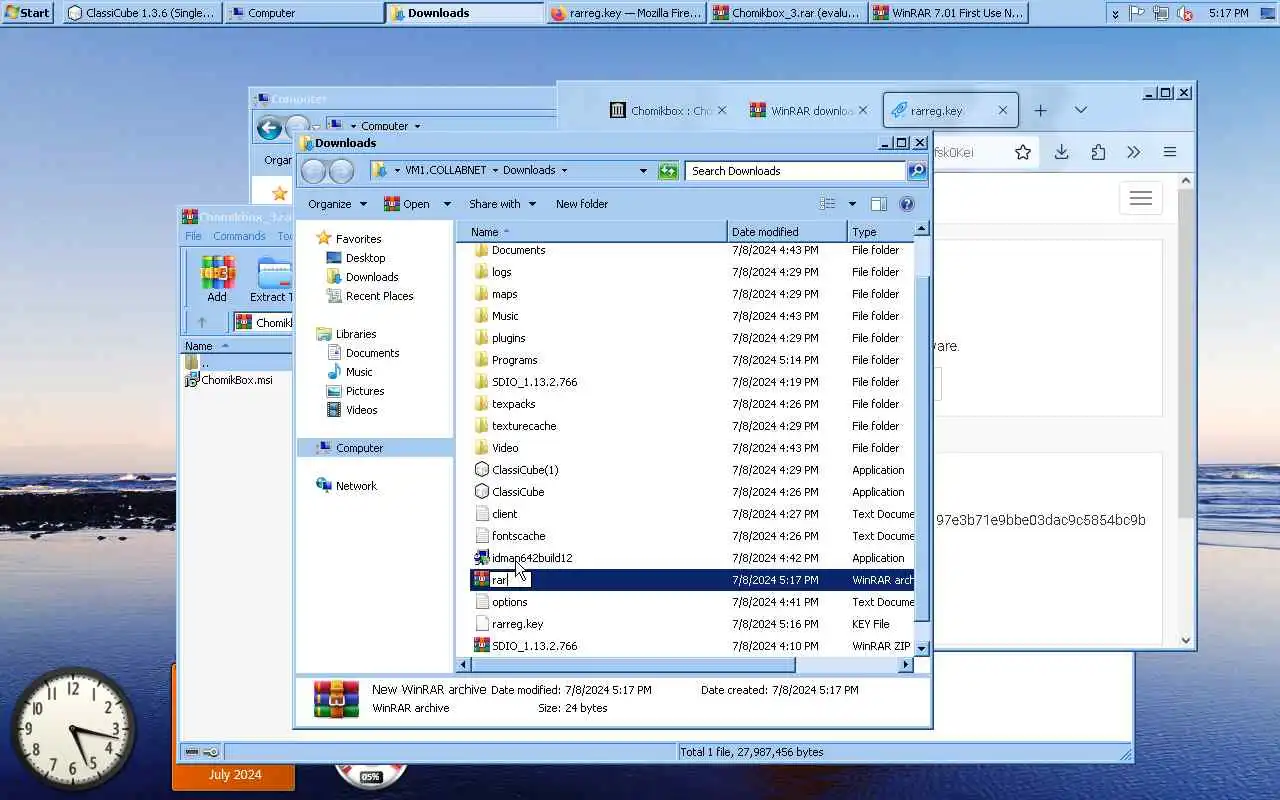Switch to ClassiCube 1.3.6 taskbar button
The height and width of the screenshot is (800, 1280).
140,13
